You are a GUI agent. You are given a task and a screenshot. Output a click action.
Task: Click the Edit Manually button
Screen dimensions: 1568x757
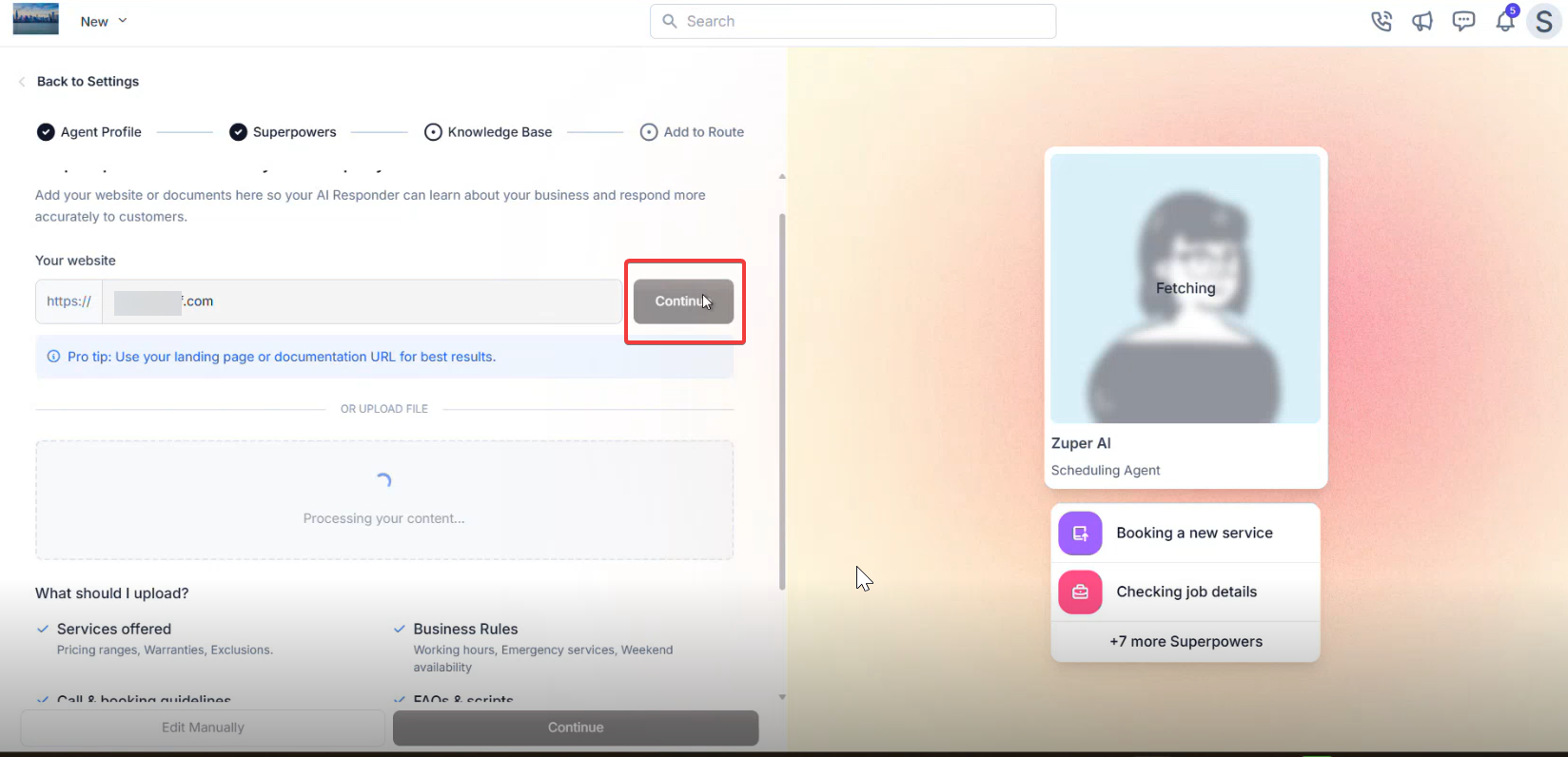tap(203, 728)
